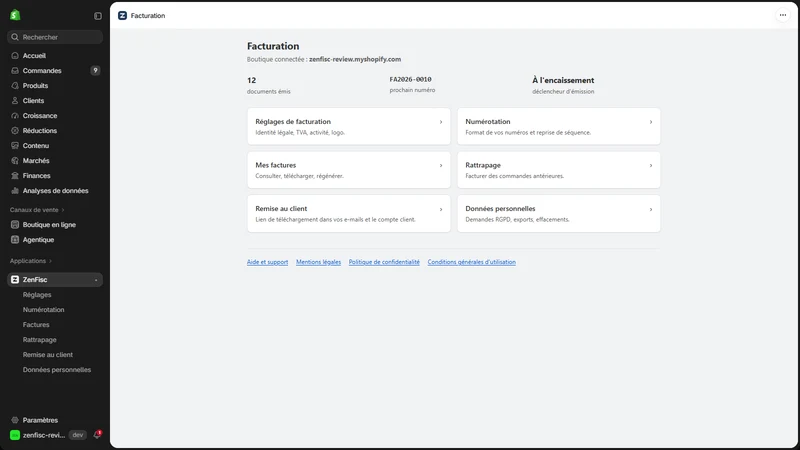The image size is (800, 450).
Task: Expand Applications section
Action: tap(31, 261)
